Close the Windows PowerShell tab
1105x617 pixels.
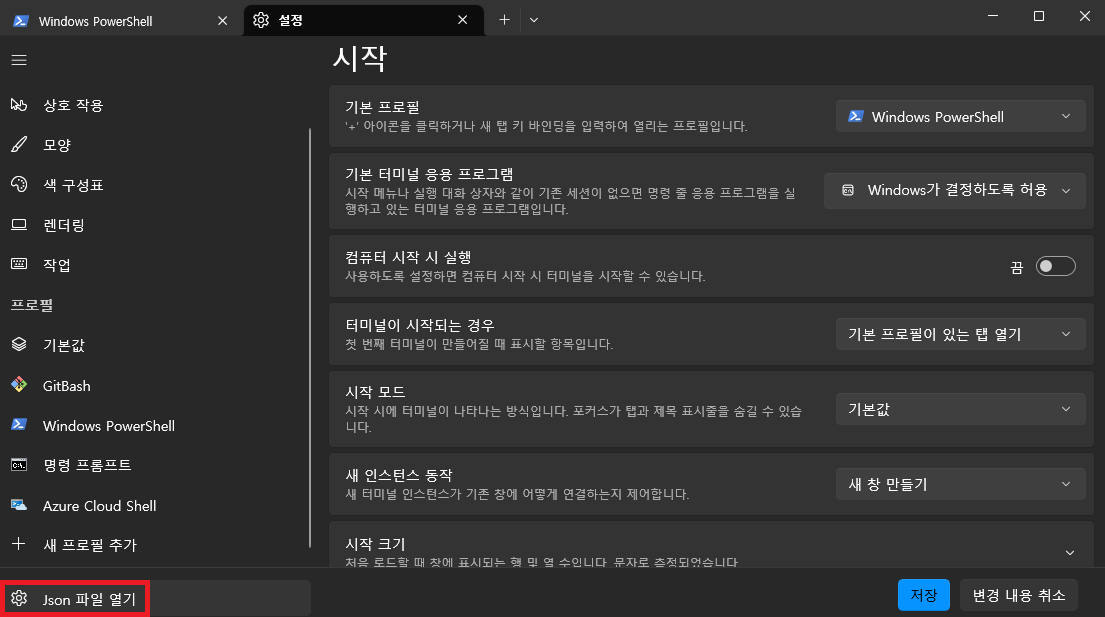tap(223, 20)
